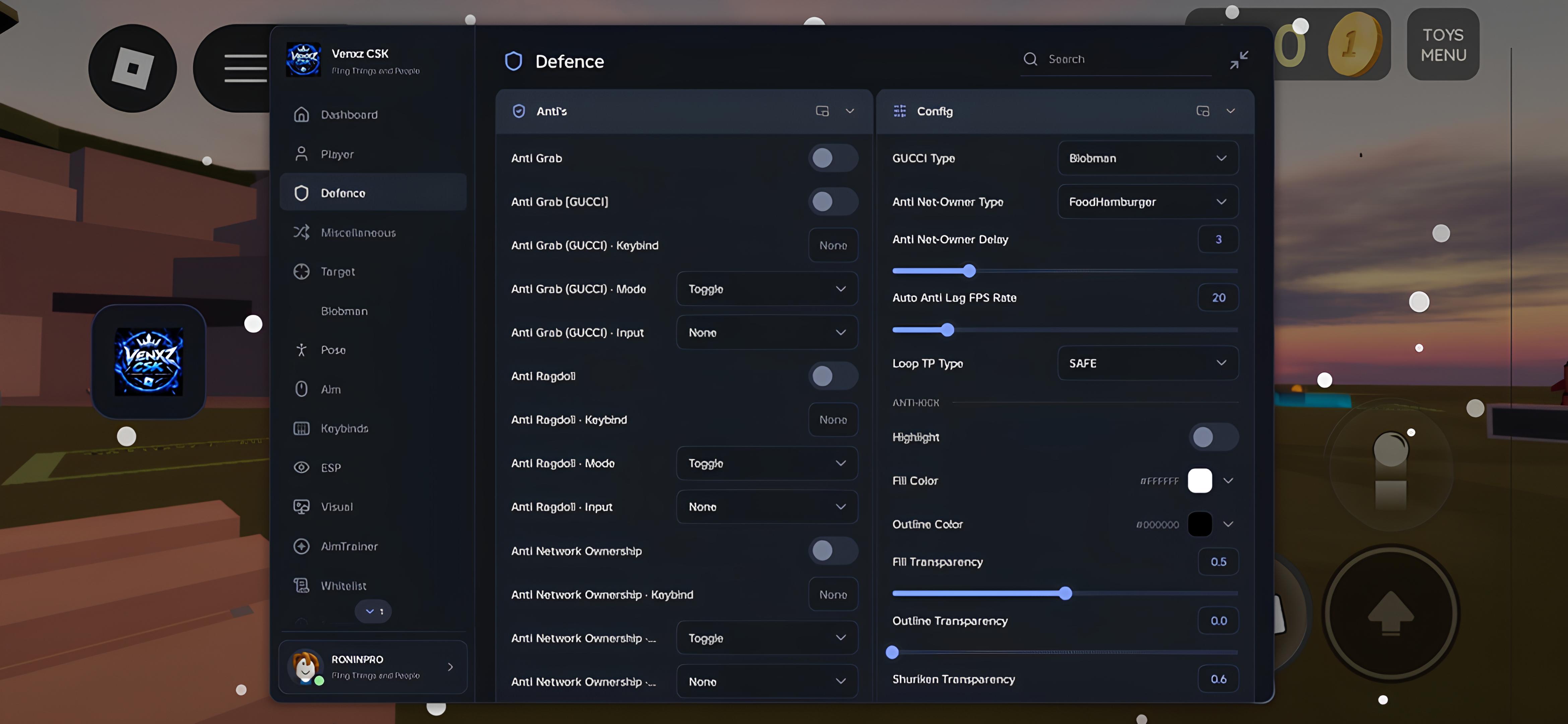Open the TOYS MENU button
1568x724 pixels.
tap(1443, 45)
